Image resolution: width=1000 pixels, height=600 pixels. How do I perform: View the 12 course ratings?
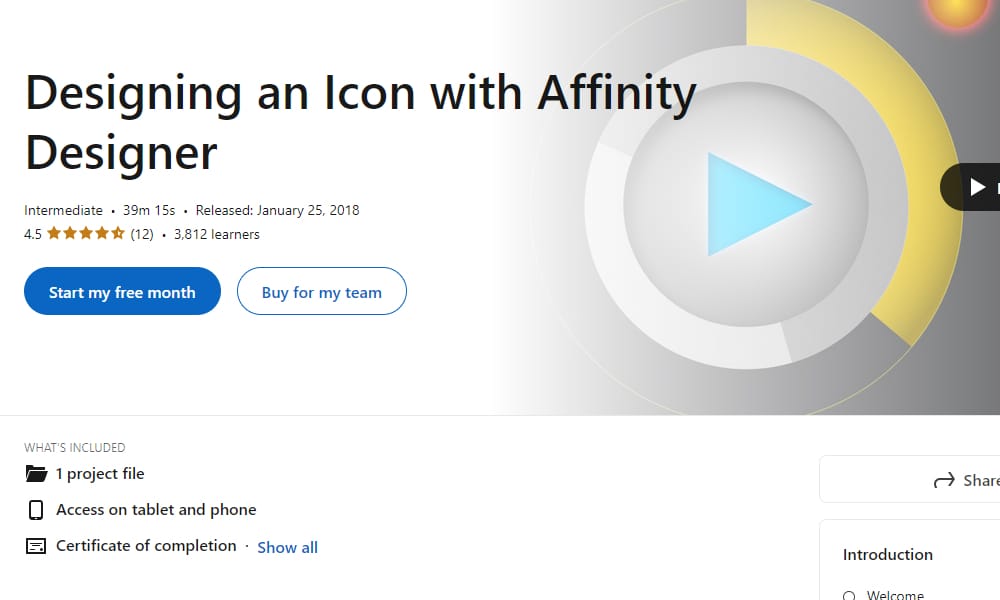pos(142,233)
